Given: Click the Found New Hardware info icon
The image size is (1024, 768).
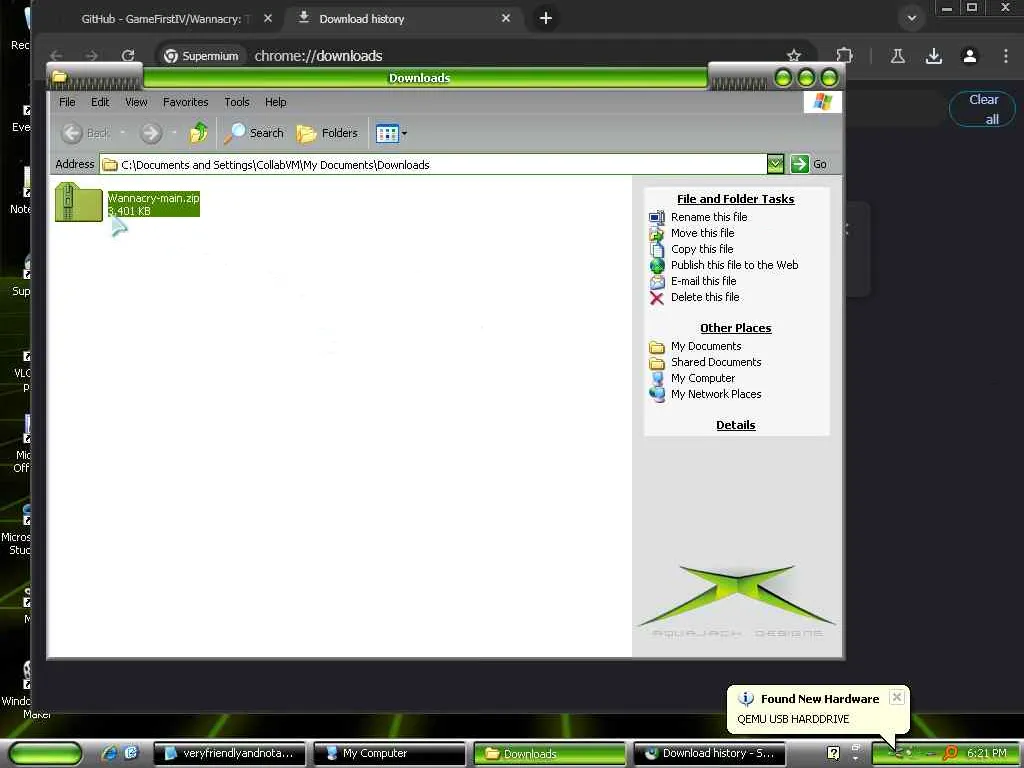Looking at the screenshot, I should click(x=746, y=699).
